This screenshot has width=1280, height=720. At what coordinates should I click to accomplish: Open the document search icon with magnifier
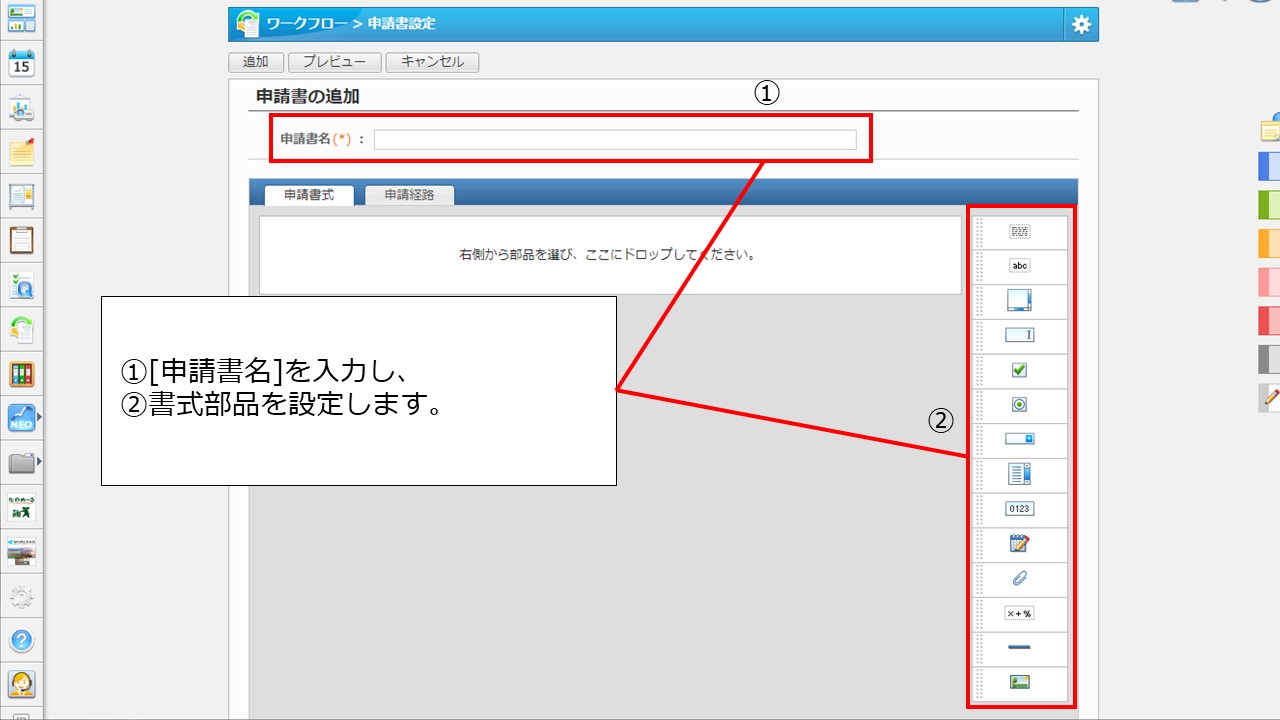click(x=22, y=285)
